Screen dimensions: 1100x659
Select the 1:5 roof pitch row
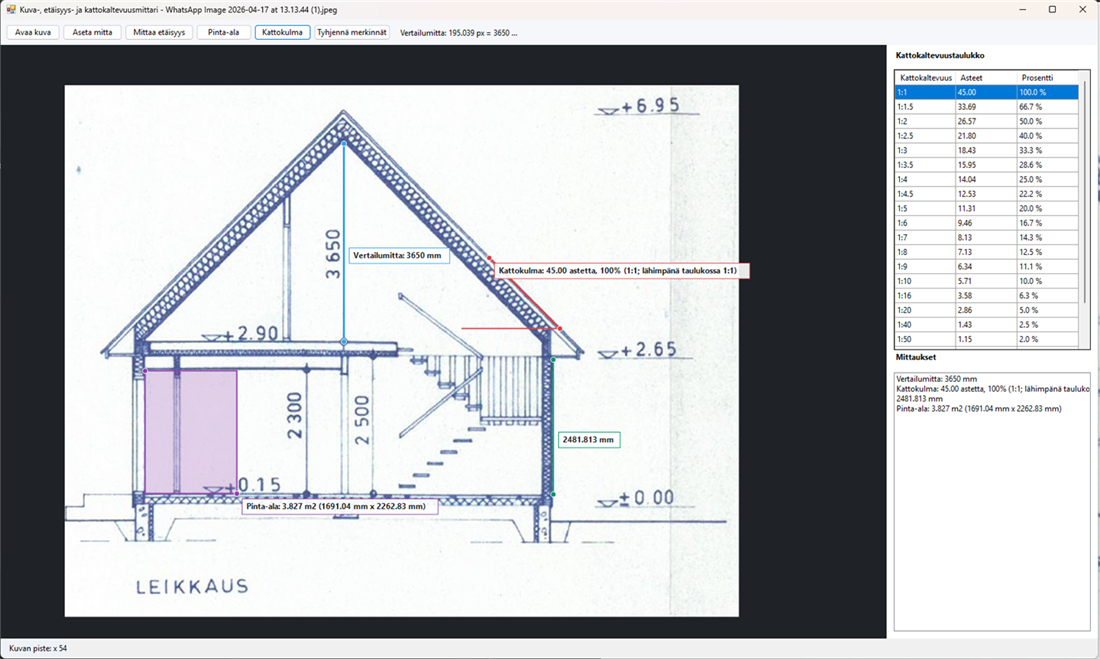pos(987,208)
